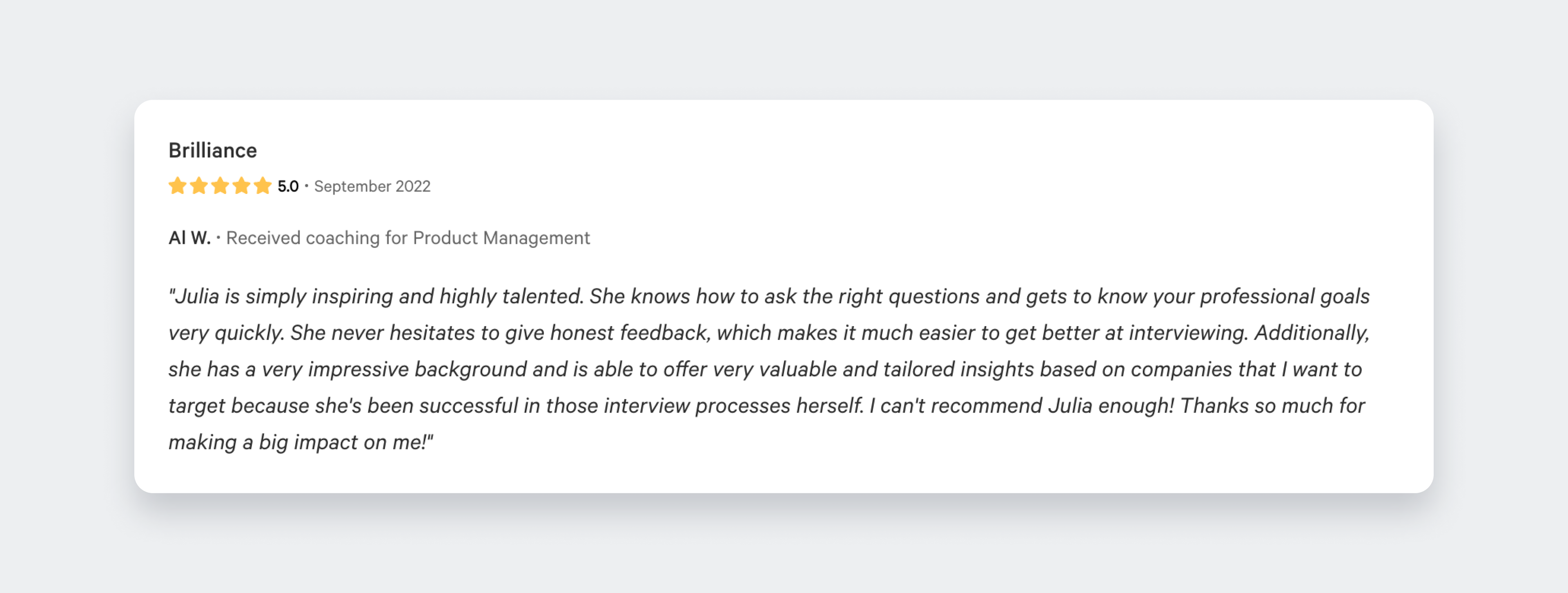Click the fourth yellow rating star
The width and height of the screenshot is (1568, 593).
[241, 186]
